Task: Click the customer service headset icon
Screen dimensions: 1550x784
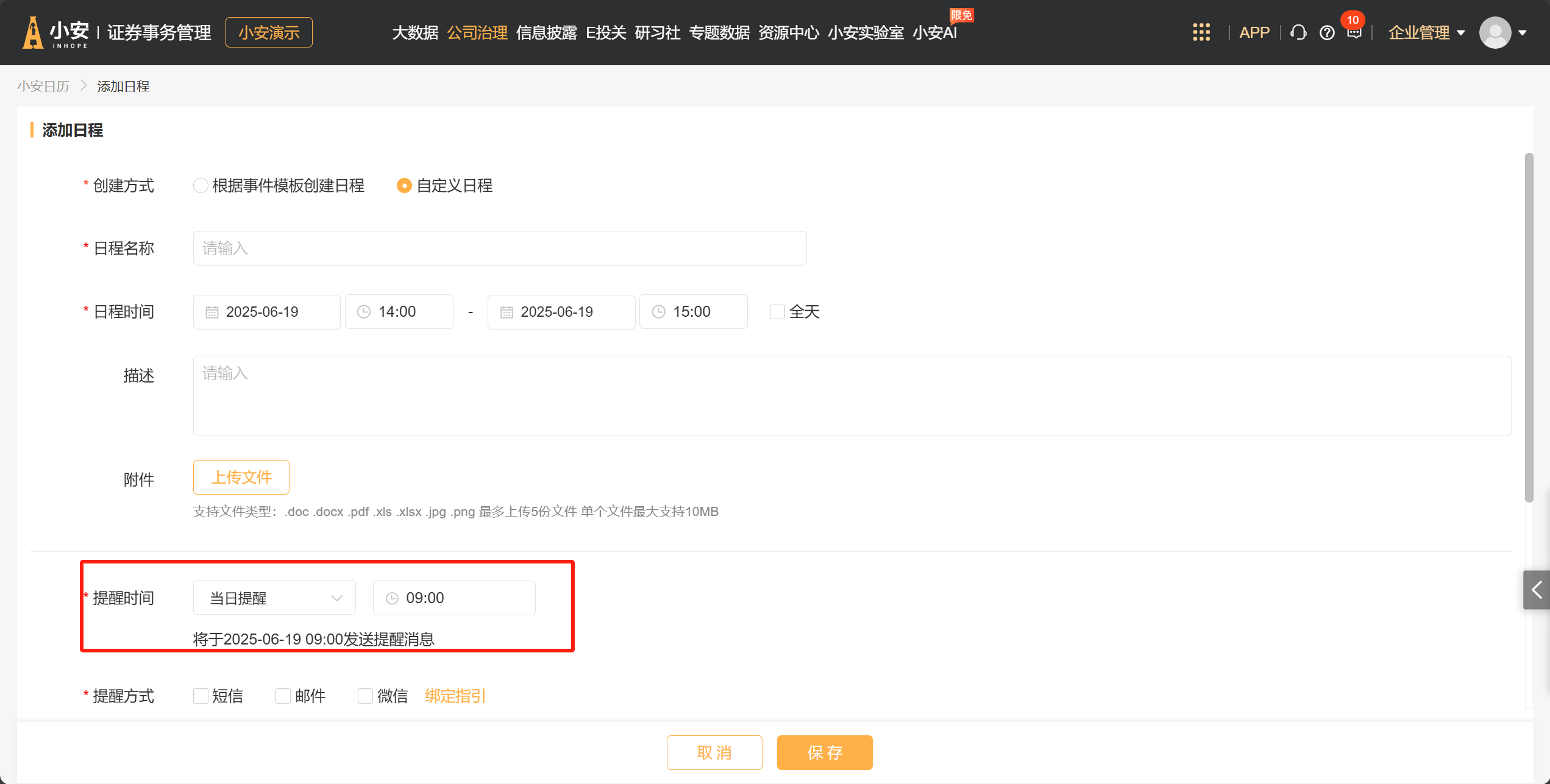Action: point(1298,32)
